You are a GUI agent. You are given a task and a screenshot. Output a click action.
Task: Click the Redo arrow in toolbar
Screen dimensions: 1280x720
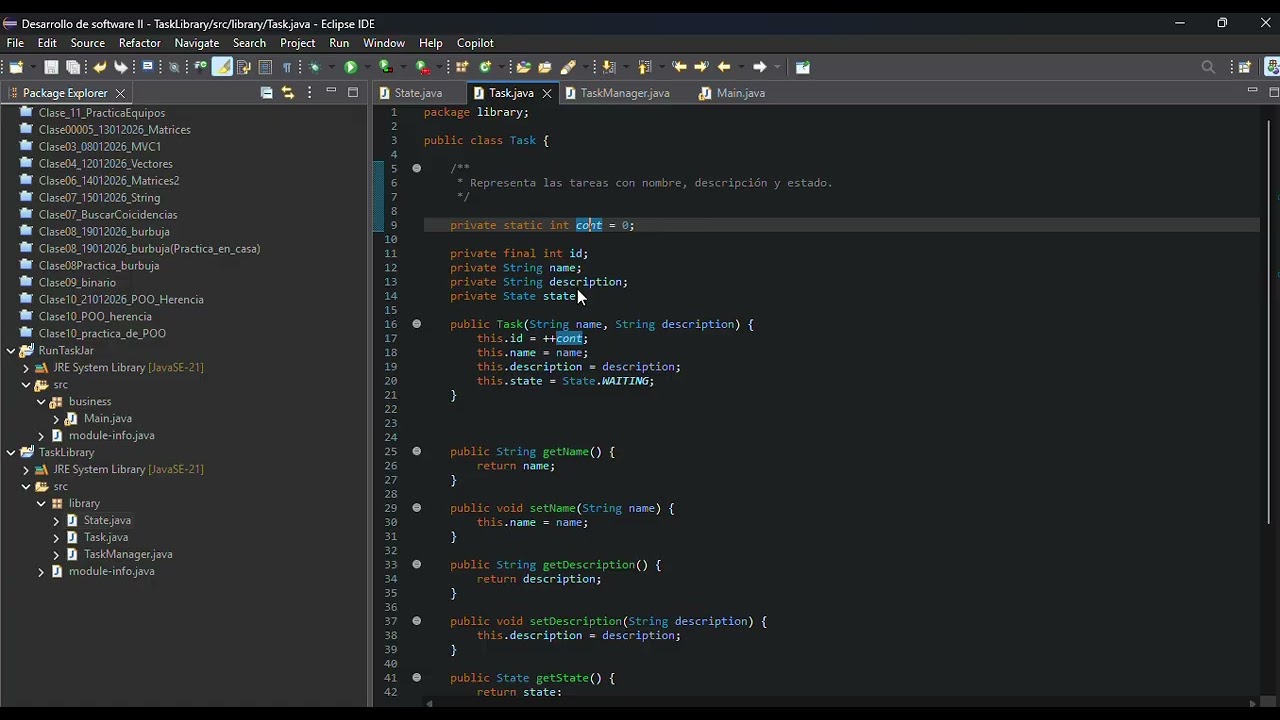click(x=121, y=67)
